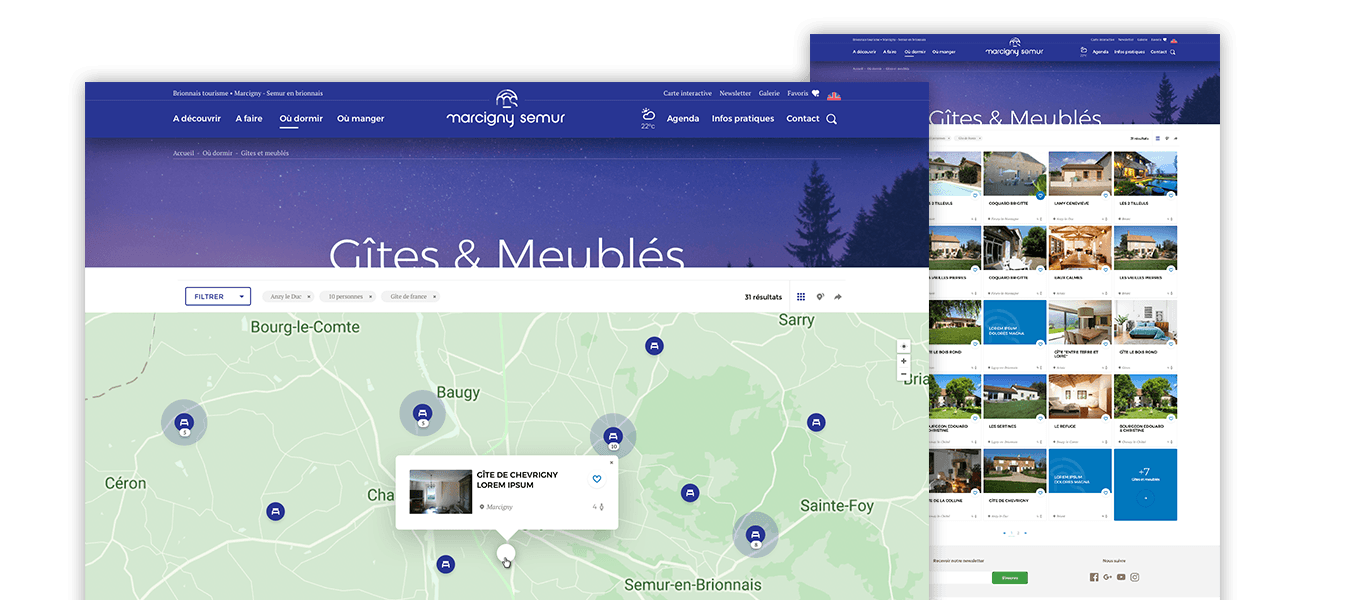Click the heart favorite icon on Gîte de Chevrigny card
Viewport: 1351px width, 600px height.
pos(597,479)
